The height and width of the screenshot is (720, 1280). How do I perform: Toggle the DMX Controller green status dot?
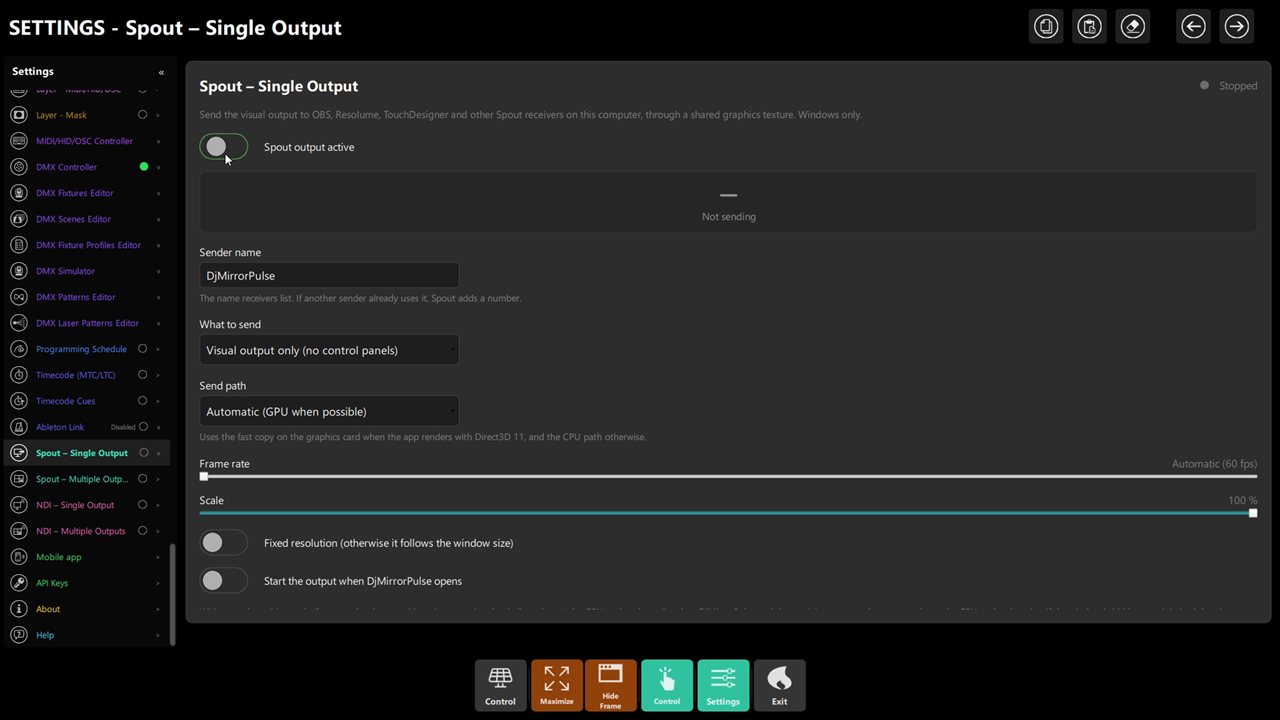144,167
